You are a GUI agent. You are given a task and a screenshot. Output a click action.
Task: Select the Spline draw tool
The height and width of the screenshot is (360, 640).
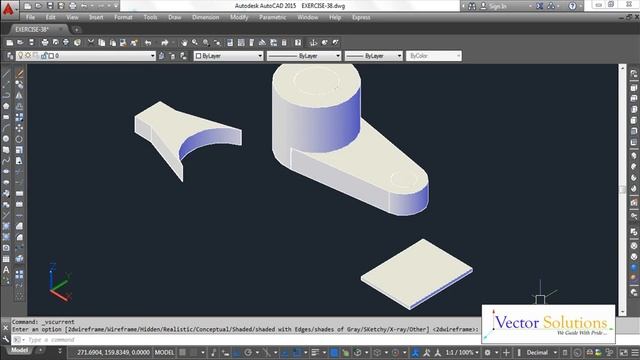[6, 161]
